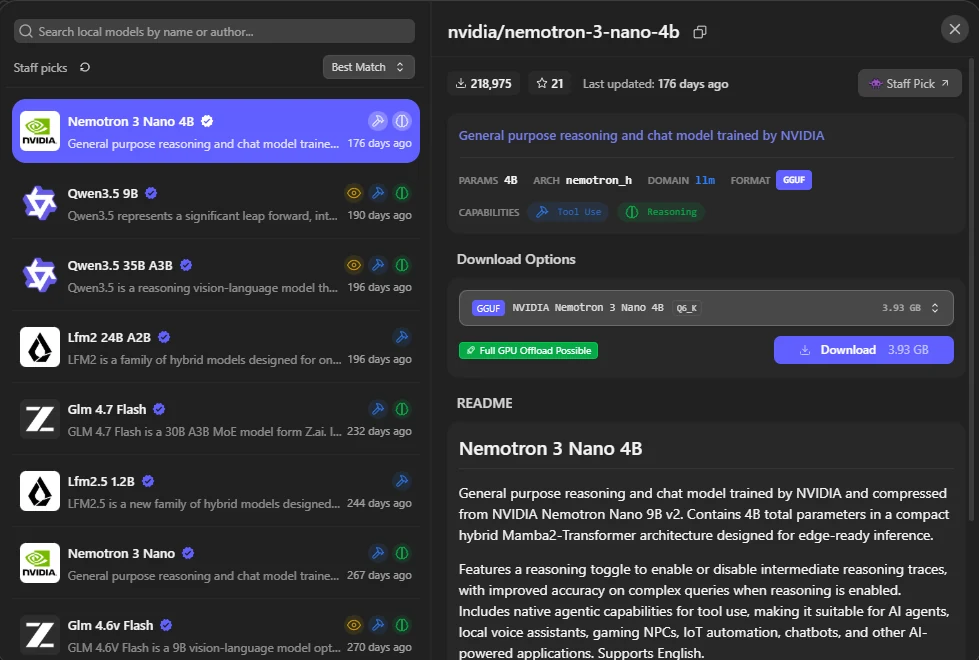Click the 'Staff picks' label
Image resolution: width=979 pixels, height=660 pixels.
(x=41, y=67)
